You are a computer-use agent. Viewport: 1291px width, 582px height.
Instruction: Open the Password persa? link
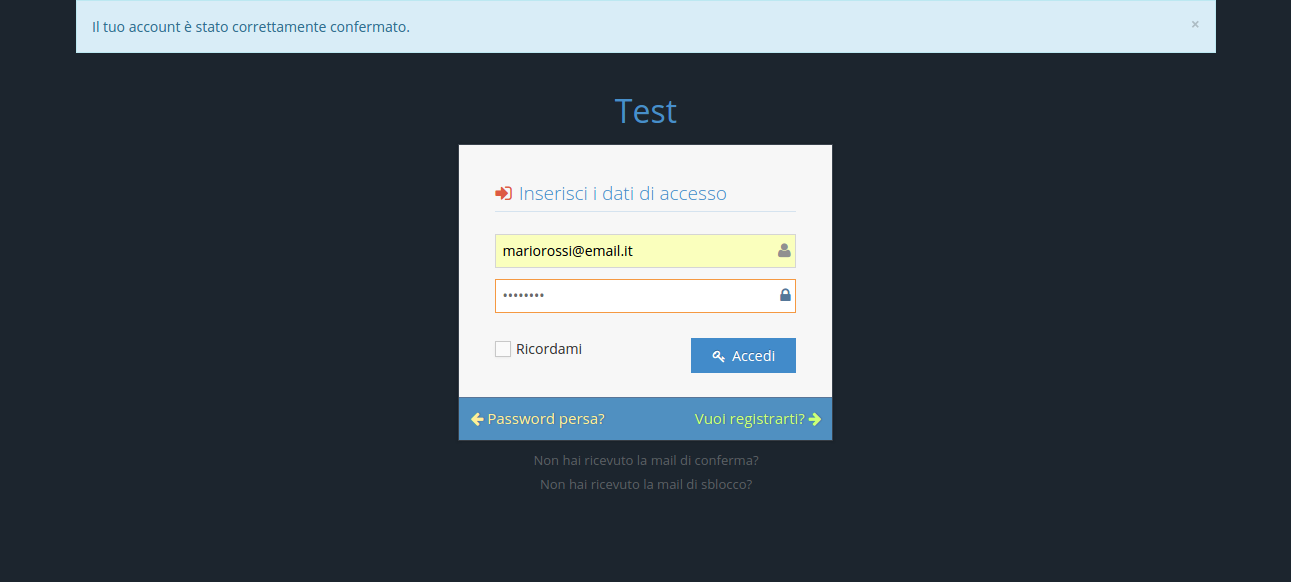click(546, 419)
